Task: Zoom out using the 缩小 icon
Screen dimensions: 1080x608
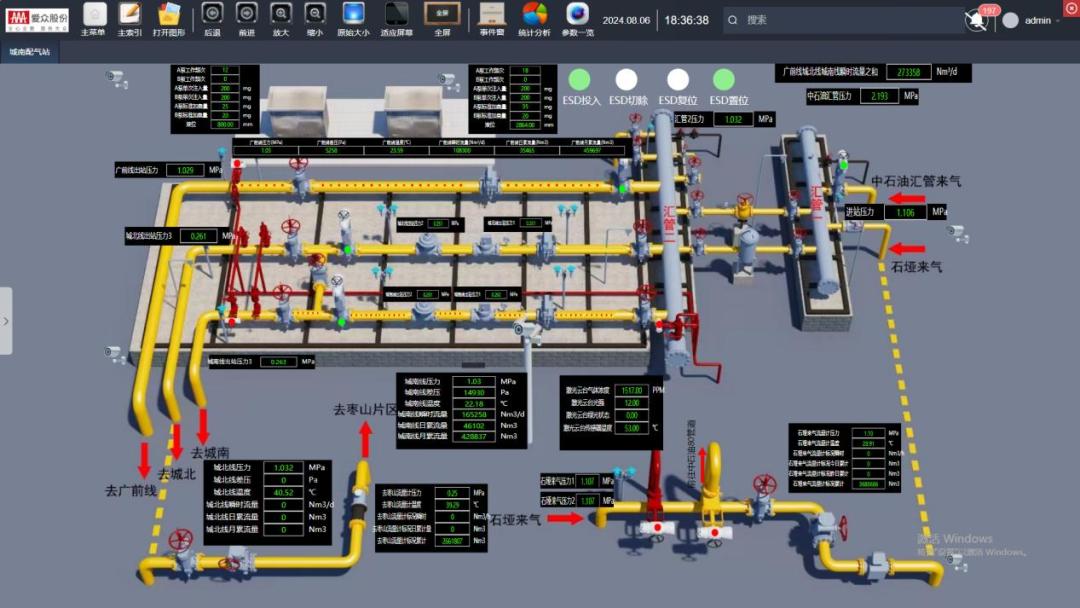Action: (315, 14)
